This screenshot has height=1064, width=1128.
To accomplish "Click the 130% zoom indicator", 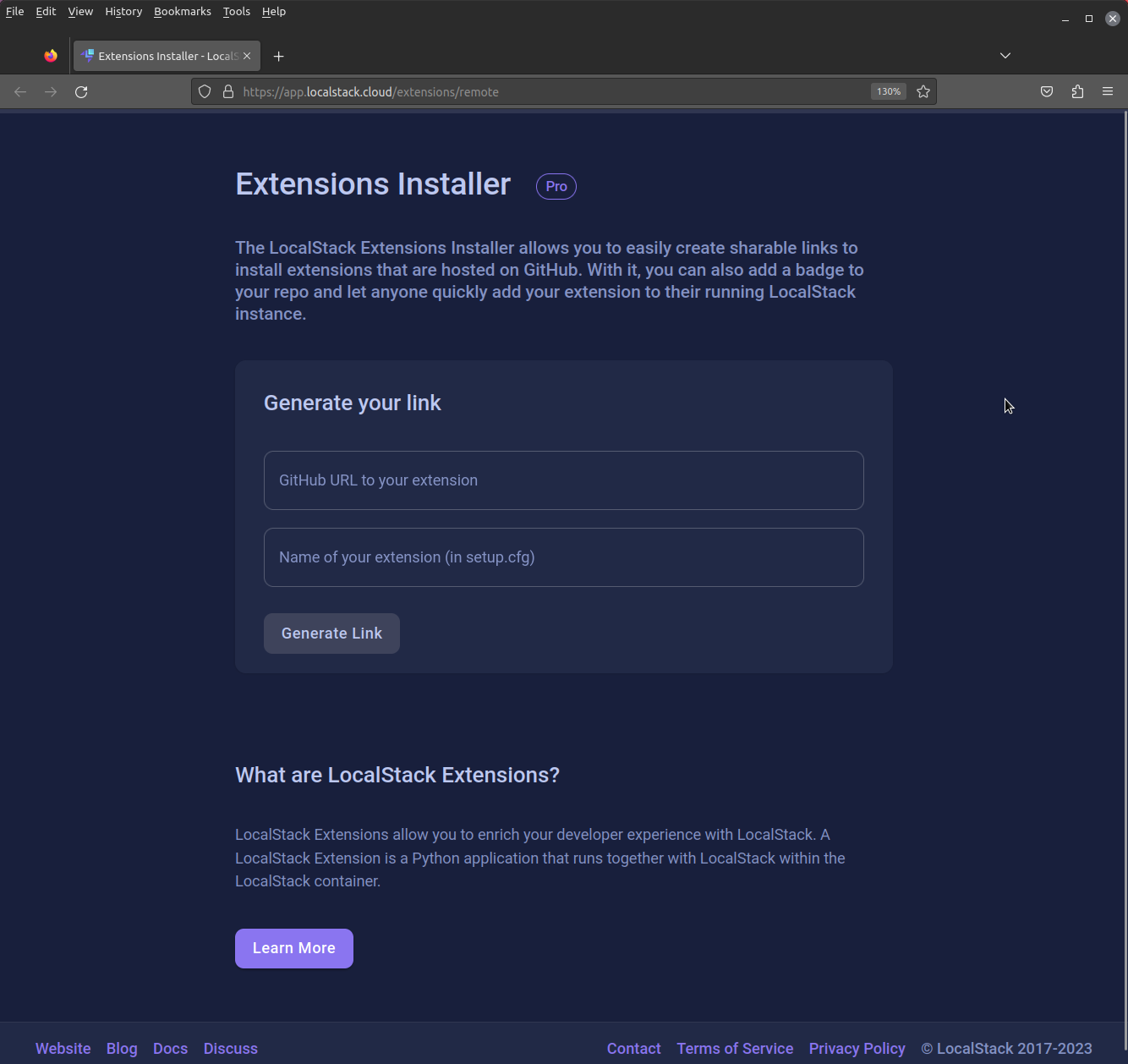I will point(888,91).
